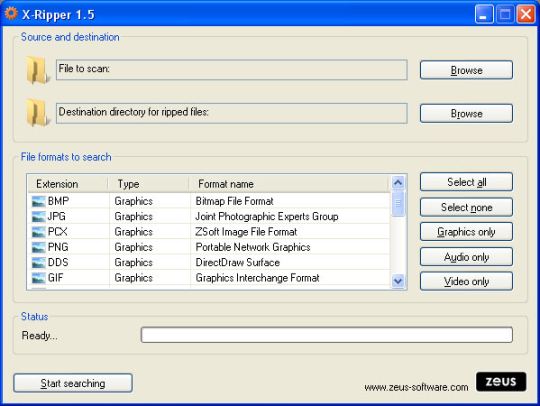
Task: Choose Audio only formats
Action: point(466,257)
